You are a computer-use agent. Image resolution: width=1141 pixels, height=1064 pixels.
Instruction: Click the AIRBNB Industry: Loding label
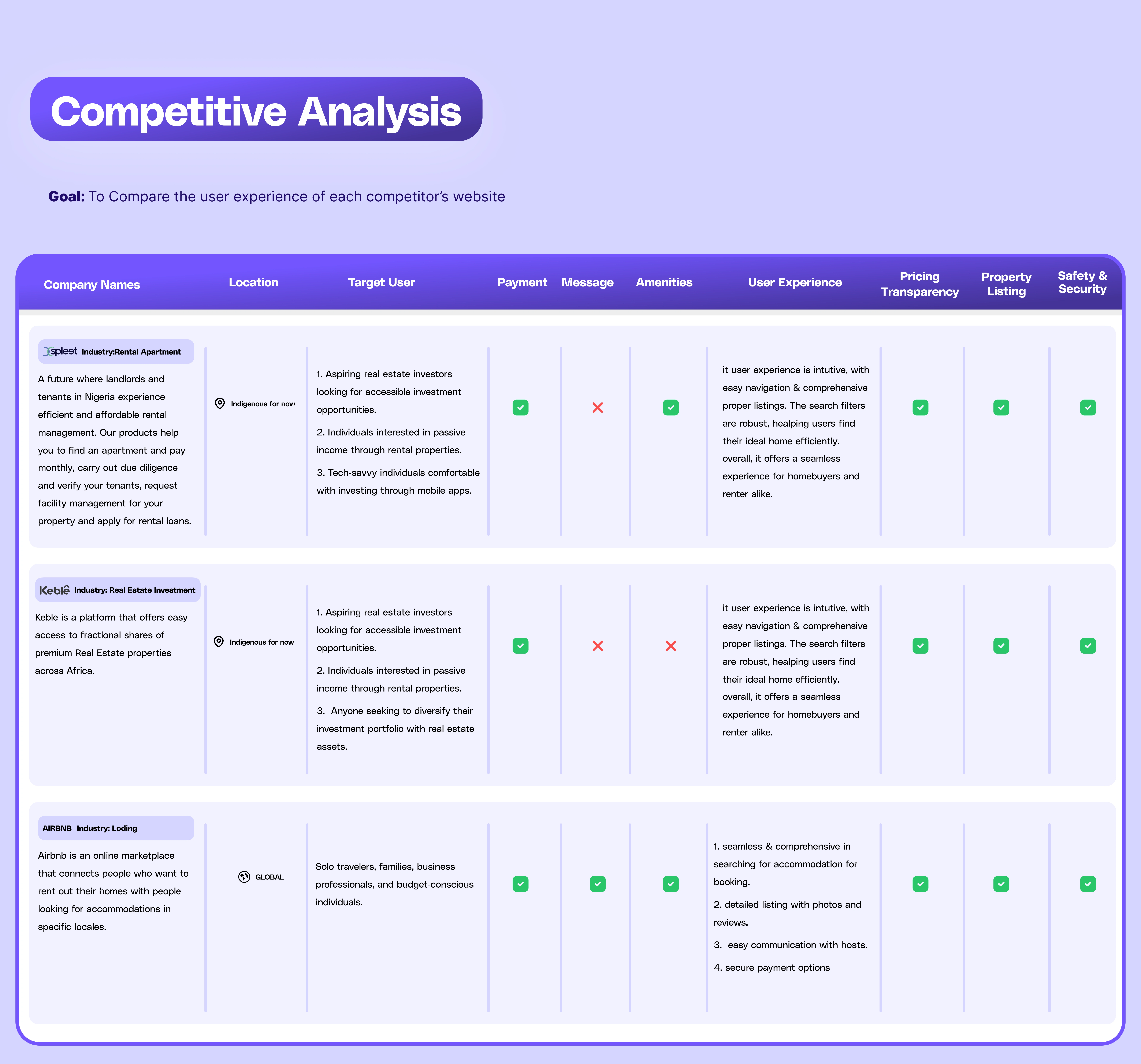pyautogui.click(x=90, y=828)
